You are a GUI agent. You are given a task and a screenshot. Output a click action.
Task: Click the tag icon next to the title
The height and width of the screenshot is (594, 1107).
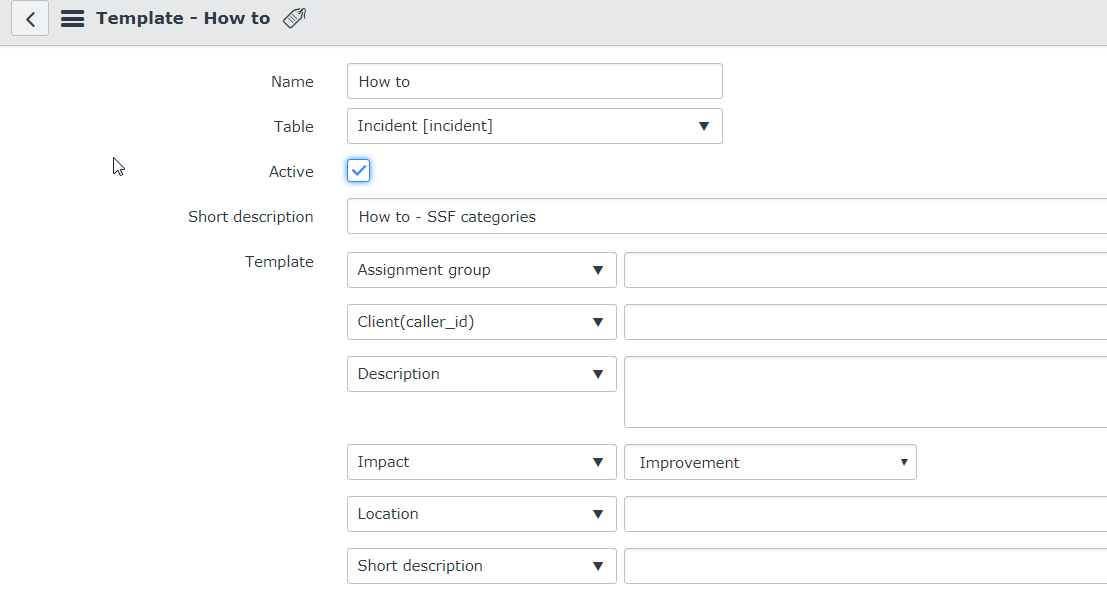[x=293, y=17]
